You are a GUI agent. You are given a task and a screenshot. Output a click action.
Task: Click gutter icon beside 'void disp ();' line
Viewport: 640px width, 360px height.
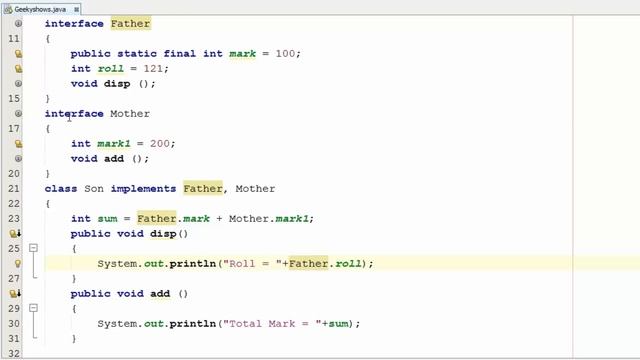coord(18,84)
